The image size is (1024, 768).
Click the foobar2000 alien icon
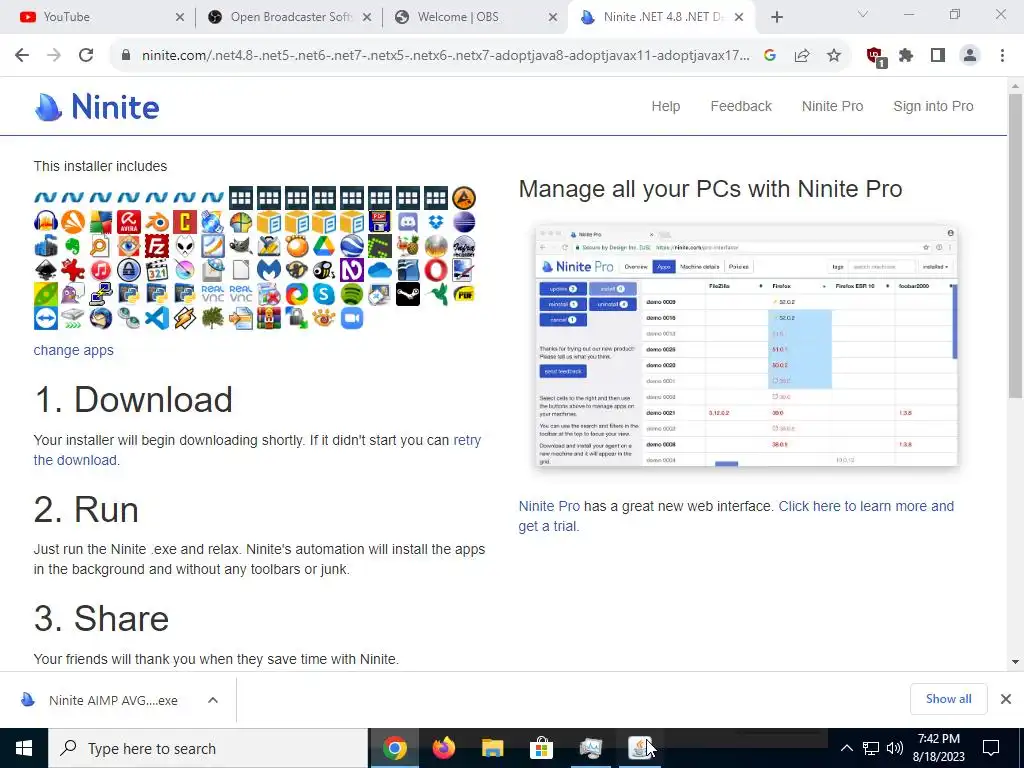point(185,246)
